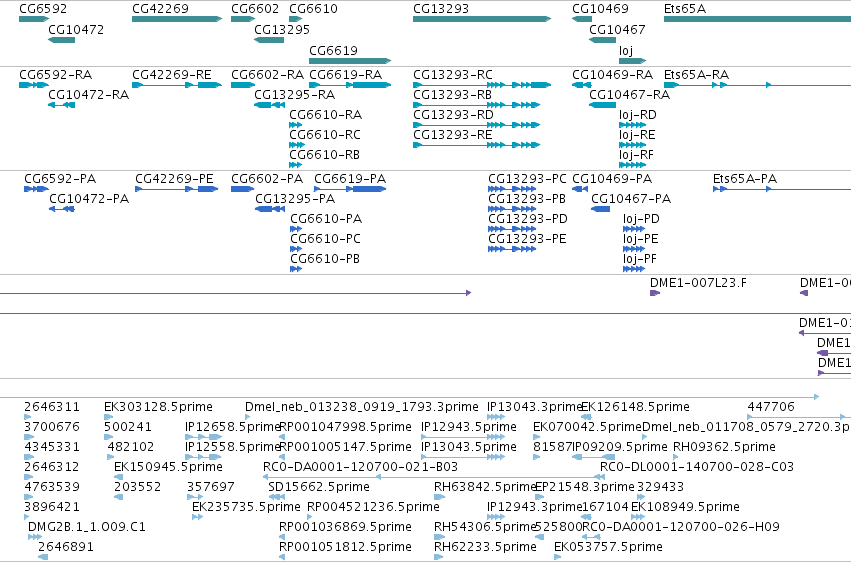
Task: Select protein loj-PD
Action: [x=642, y=219]
